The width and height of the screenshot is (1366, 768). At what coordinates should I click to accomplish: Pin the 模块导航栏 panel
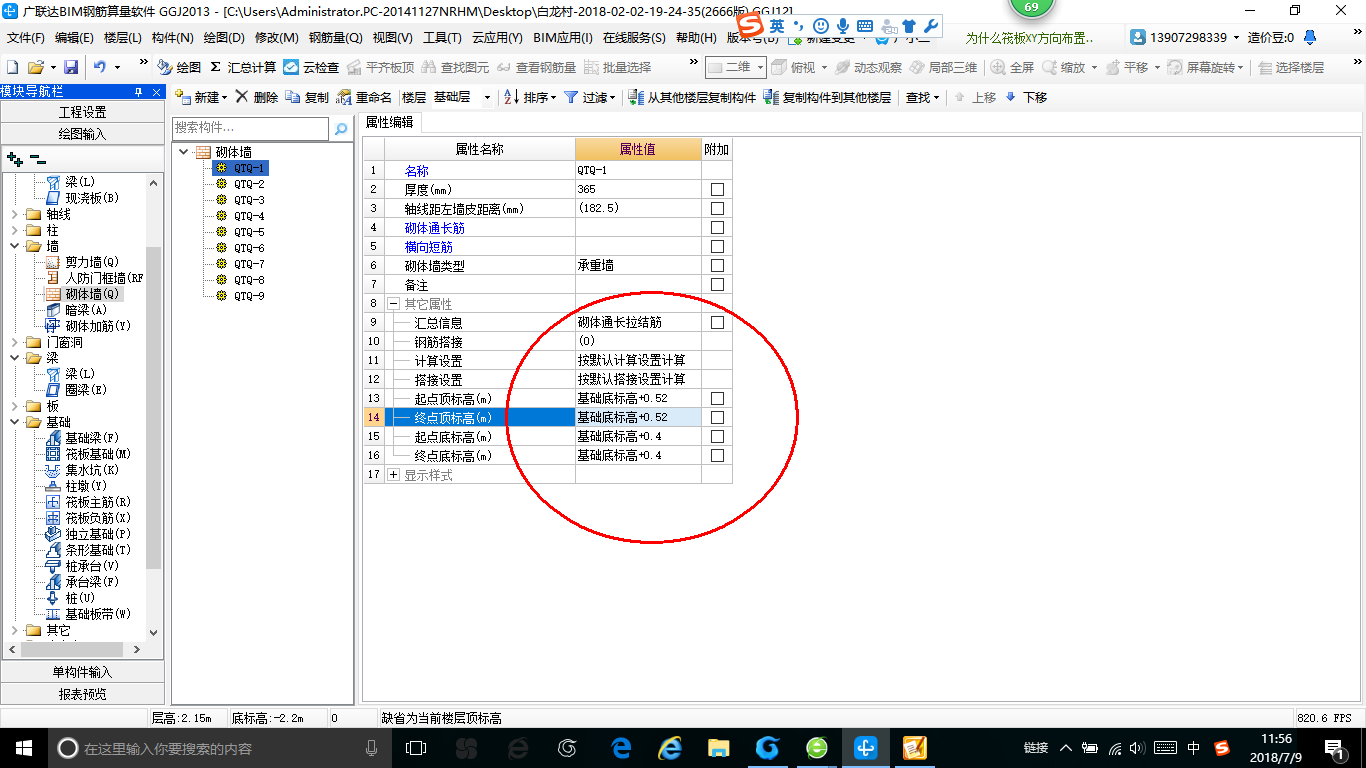pyautogui.click(x=139, y=92)
